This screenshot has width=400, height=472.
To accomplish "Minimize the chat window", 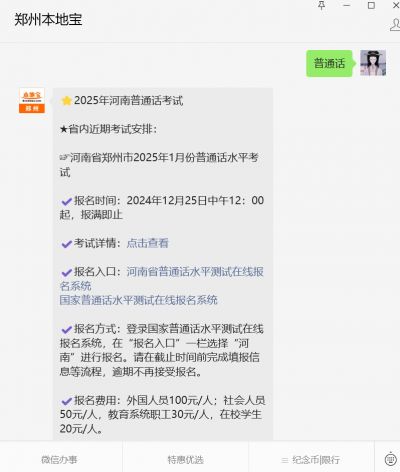I will tap(347, 6).
